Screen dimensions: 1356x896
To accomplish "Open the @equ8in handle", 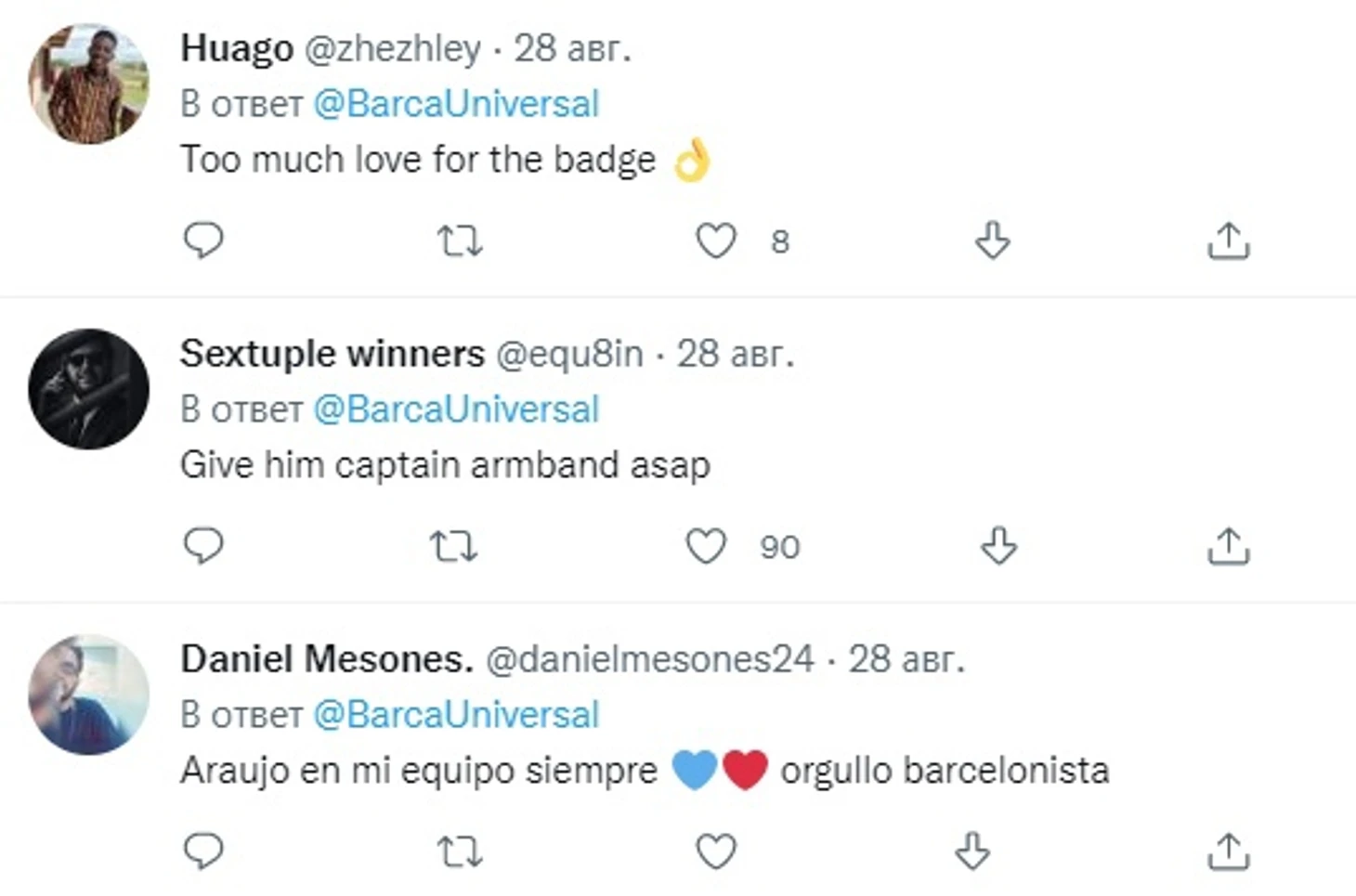I will [569, 355].
